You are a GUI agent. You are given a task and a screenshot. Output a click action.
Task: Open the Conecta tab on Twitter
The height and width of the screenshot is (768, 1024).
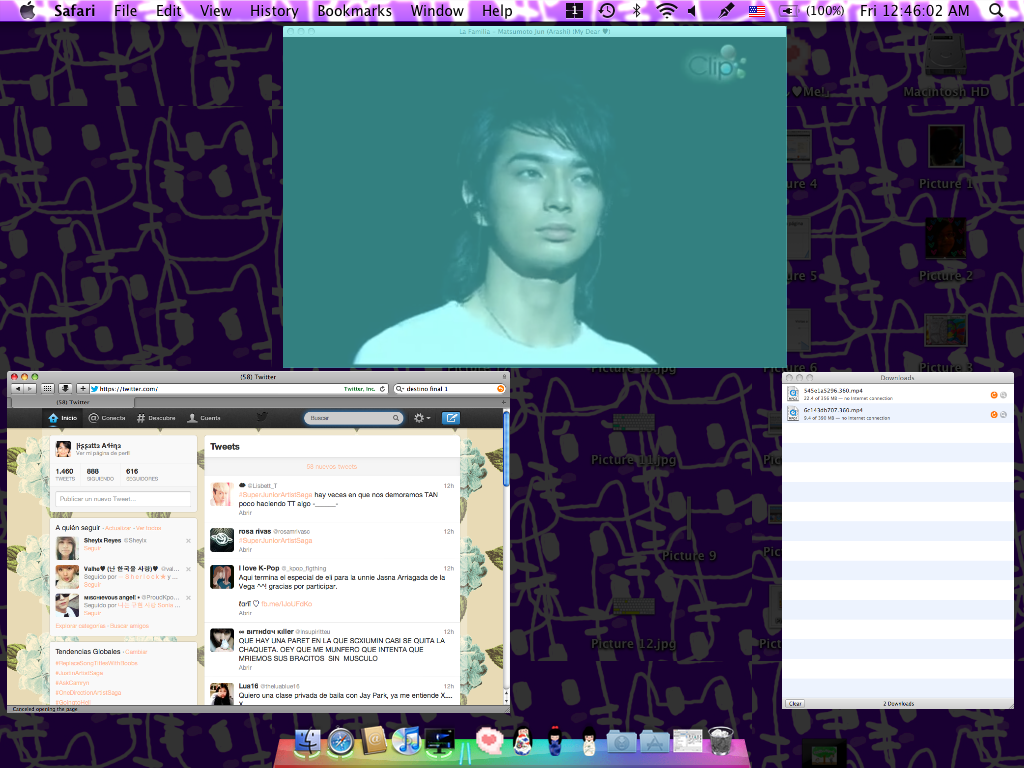107,418
